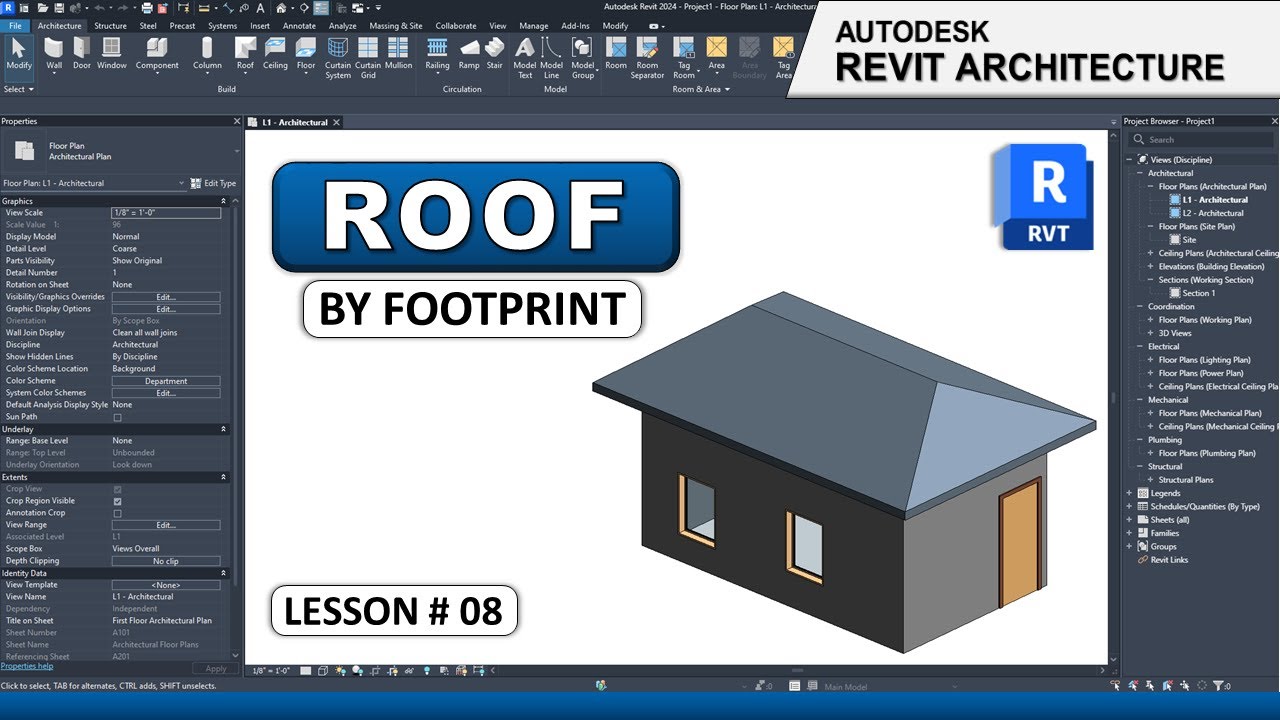Switch to the Annotate ribbon tab

pos(299,26)
